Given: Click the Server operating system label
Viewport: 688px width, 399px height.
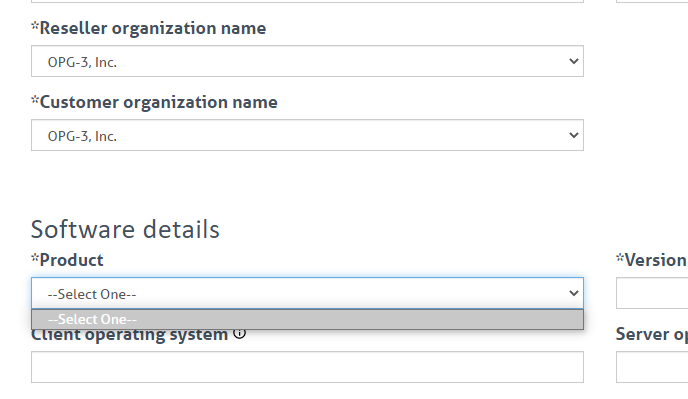Looking at the screenshot, I should 652,334.
